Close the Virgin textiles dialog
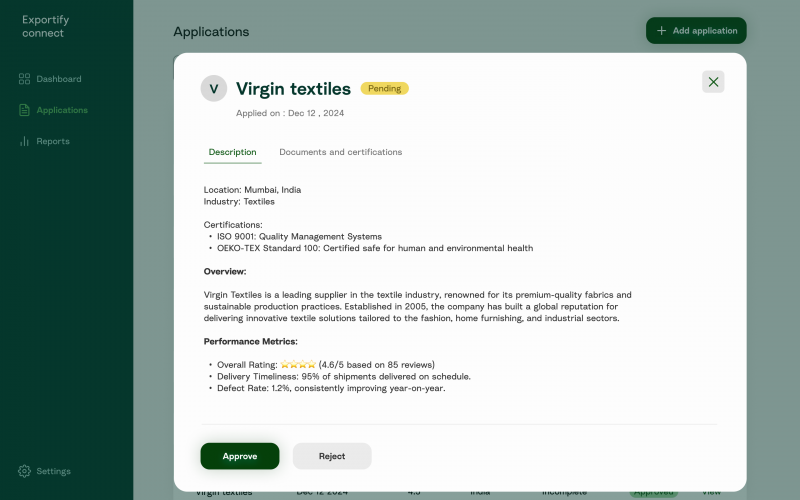 pyautogui.click(x=713, y=82)
